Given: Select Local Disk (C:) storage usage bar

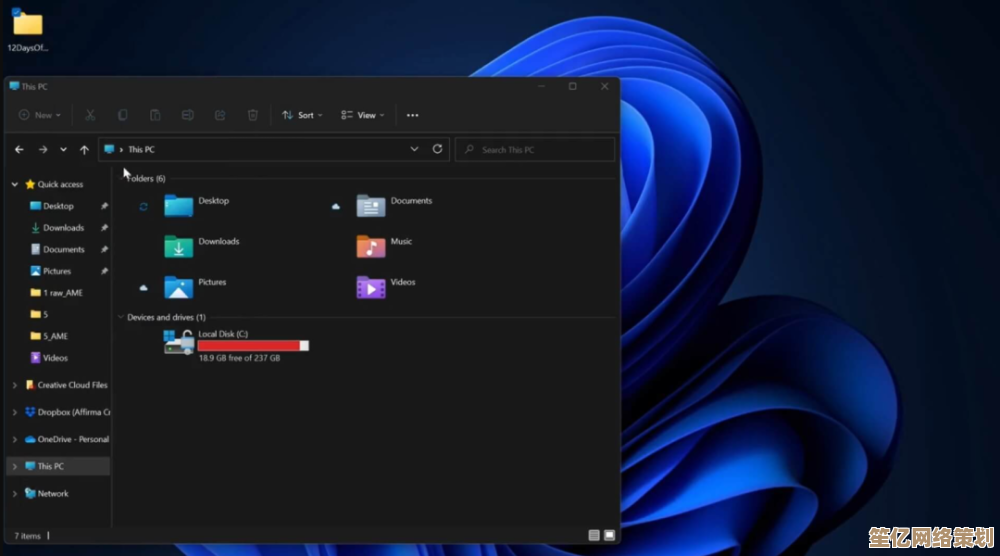Looking at the screenshot, I should [x=253, y=345].
